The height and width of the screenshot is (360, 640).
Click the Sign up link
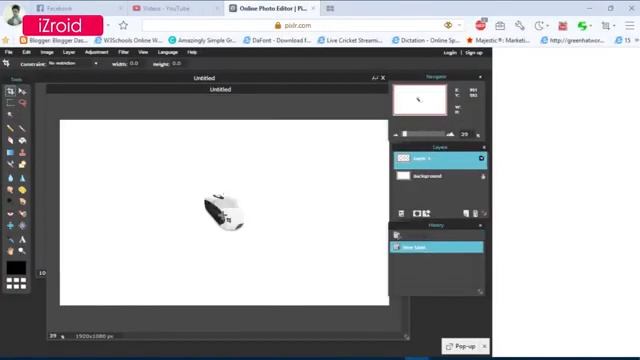coord(474,53)
